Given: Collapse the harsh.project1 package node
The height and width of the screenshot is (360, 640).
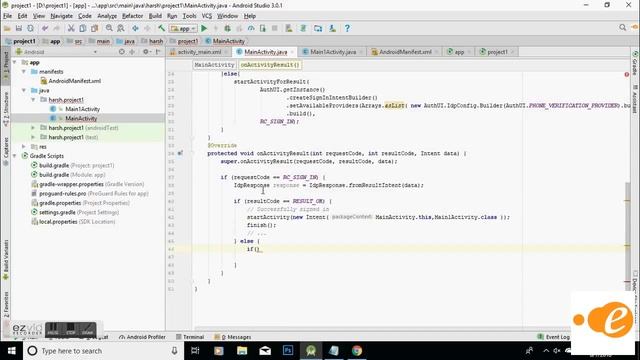Looking at the screenshot, I should (33, 100).
